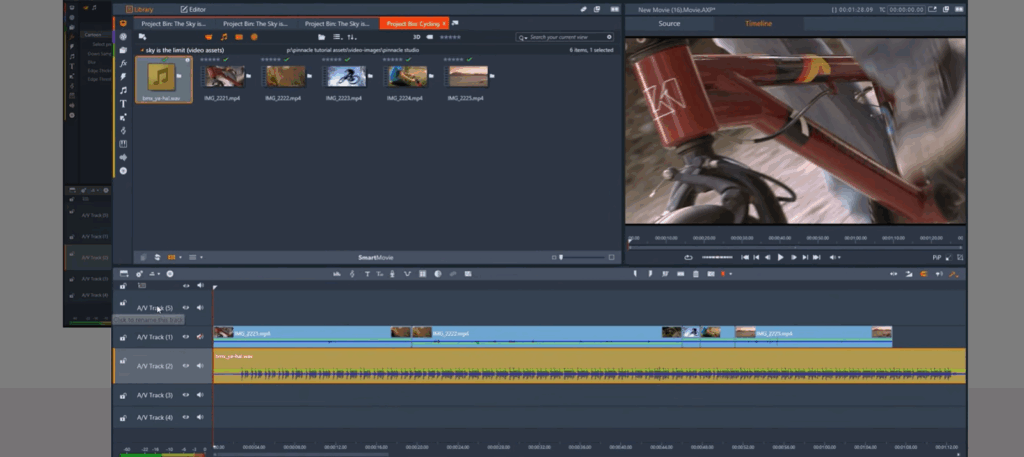Toggle the 3D filter in library
The width and height of the screenshot is (1024, 457).
[x=417, y=37]
